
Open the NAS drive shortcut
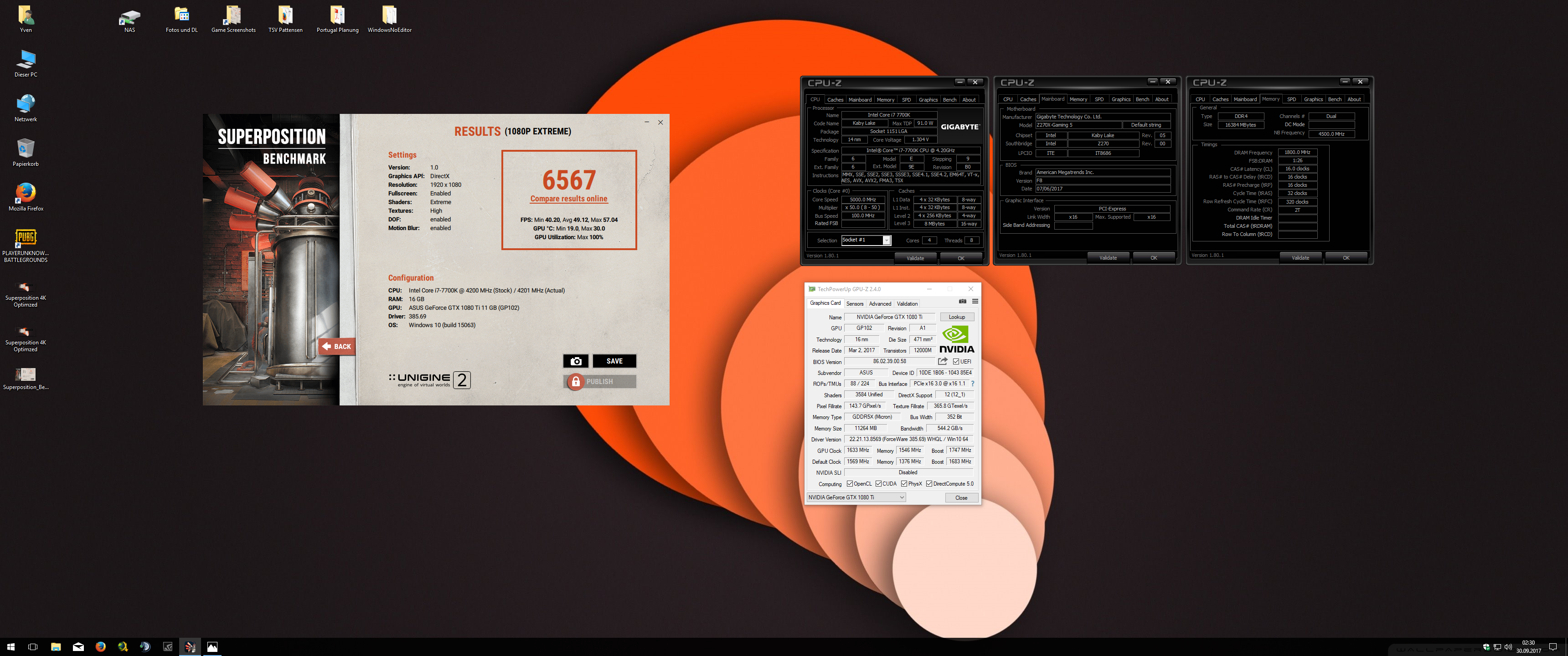pyautogui.click(x=129, y=20)
